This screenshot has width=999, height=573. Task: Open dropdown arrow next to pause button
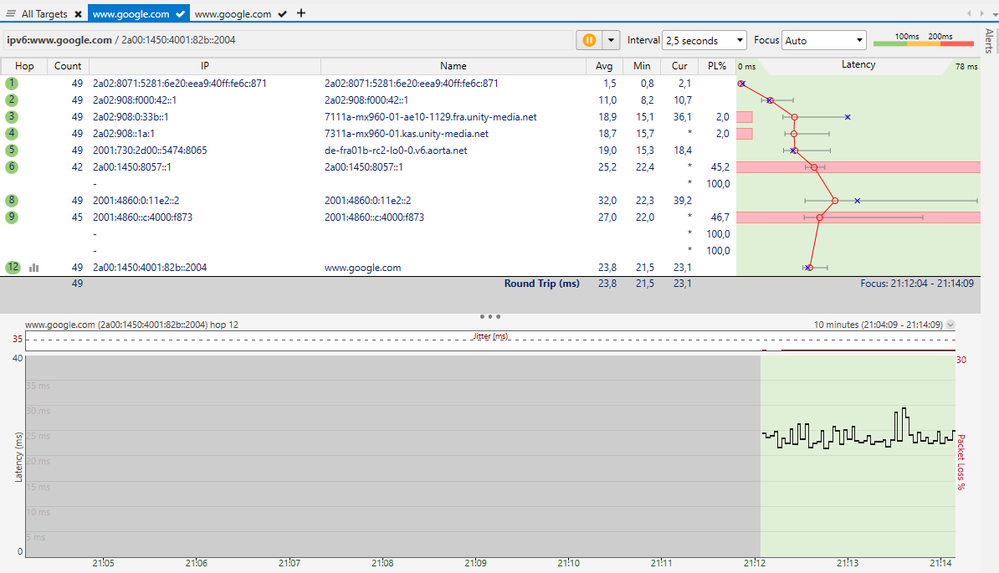(x=610, y=40)
